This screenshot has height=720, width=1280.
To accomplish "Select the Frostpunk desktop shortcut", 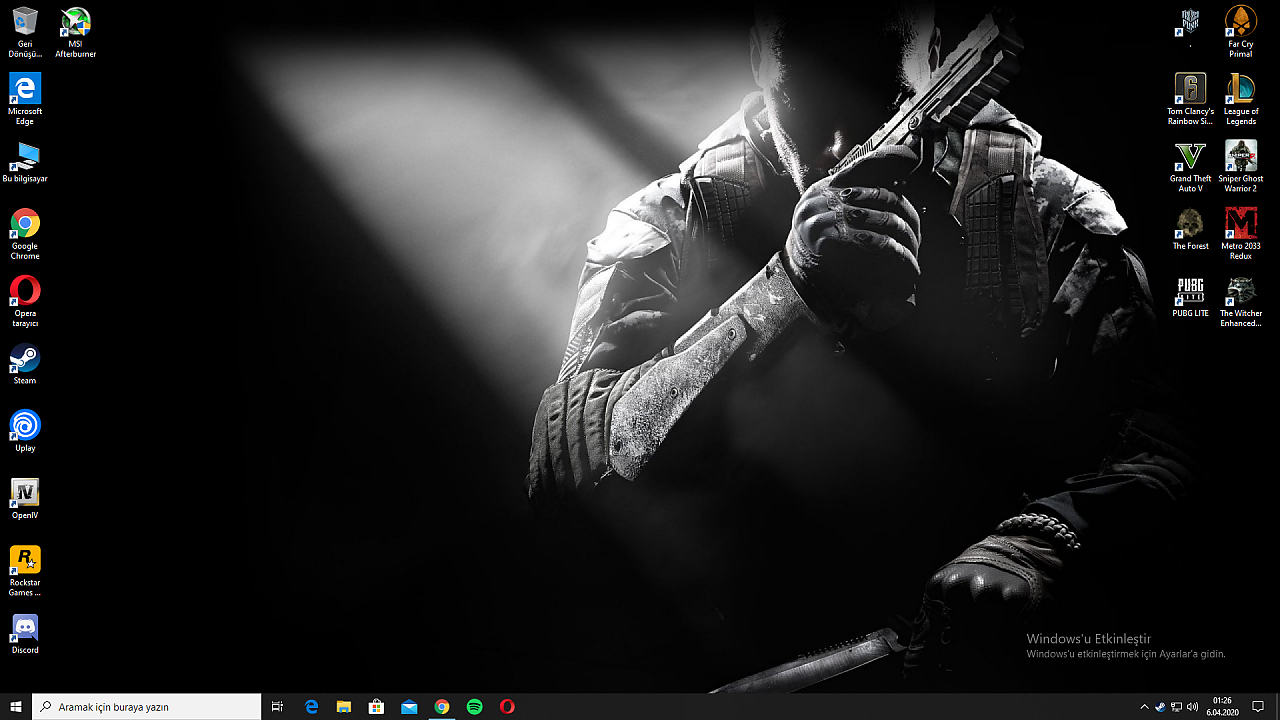I will coord(1190,27).
